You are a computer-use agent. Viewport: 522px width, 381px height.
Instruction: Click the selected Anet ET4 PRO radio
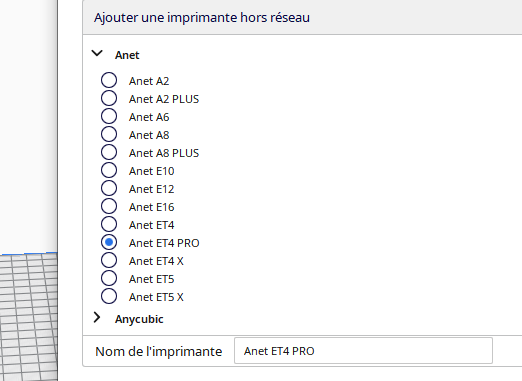click(x=109, y=242)
